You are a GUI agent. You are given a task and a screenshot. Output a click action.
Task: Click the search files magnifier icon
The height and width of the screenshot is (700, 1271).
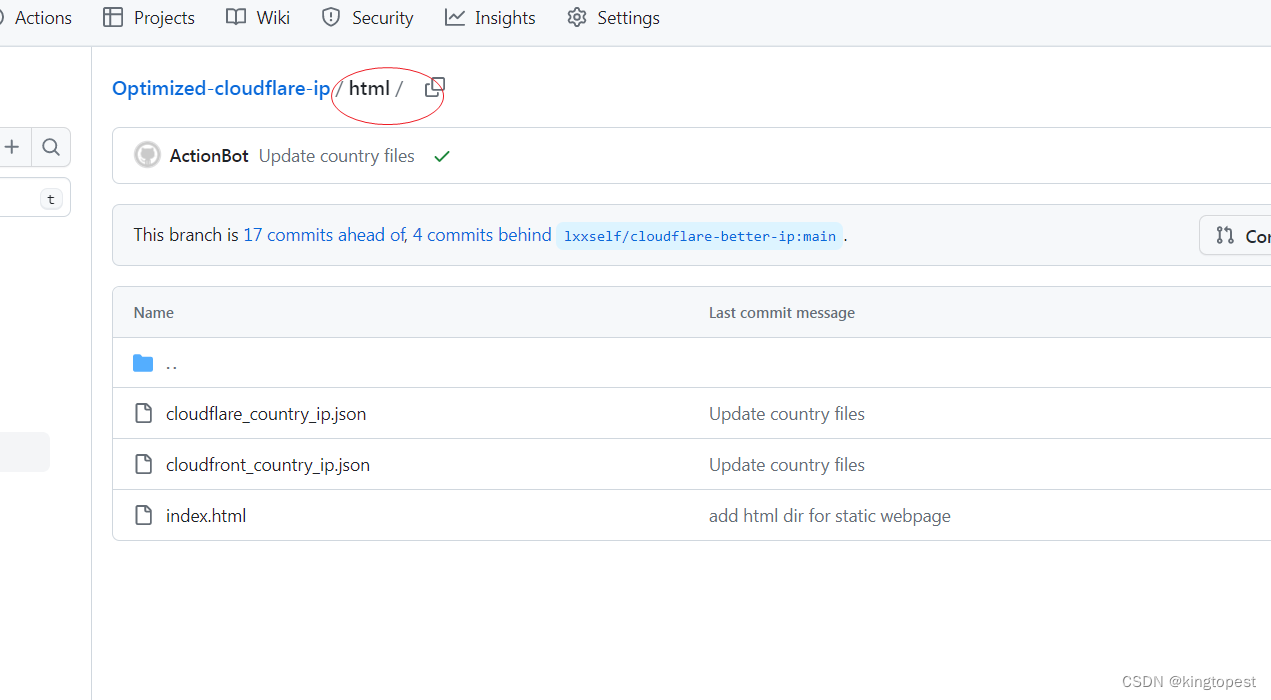coord(51,148)
